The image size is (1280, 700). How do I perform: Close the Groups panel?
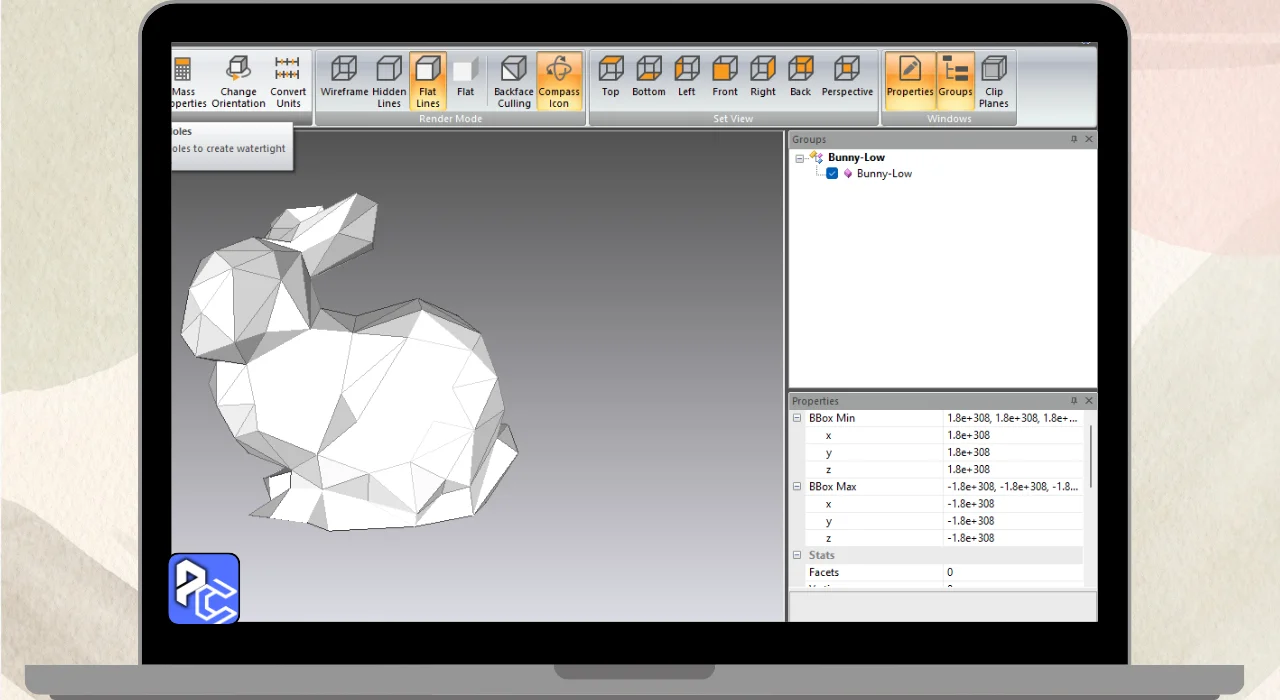1089,139
